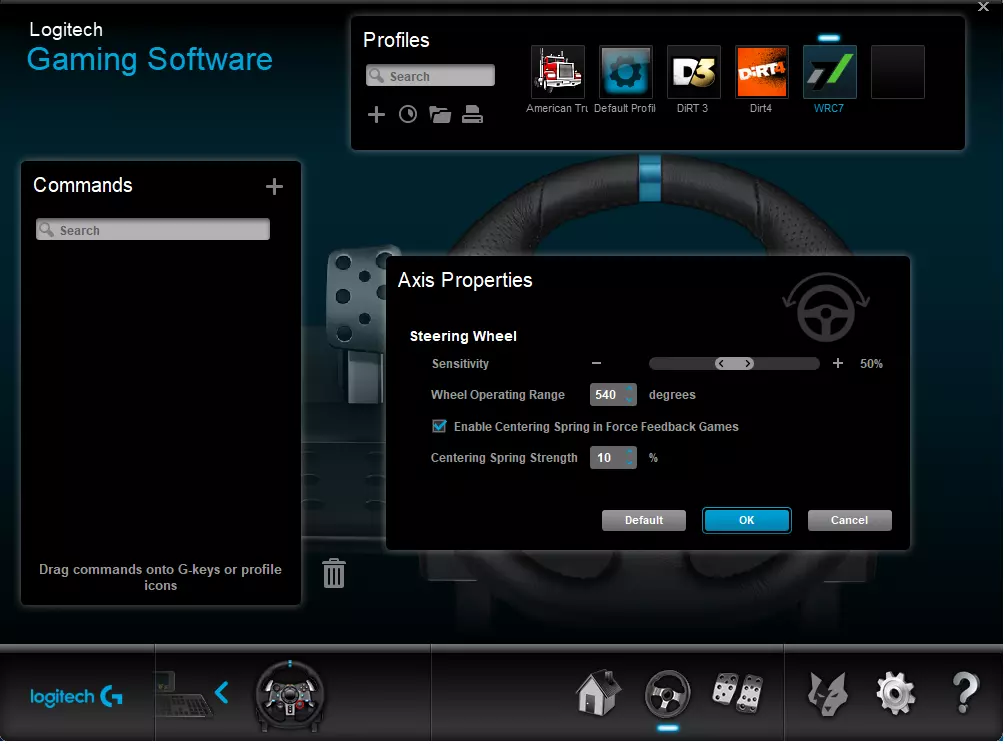Select the keyboard device icon

[183, 695]
